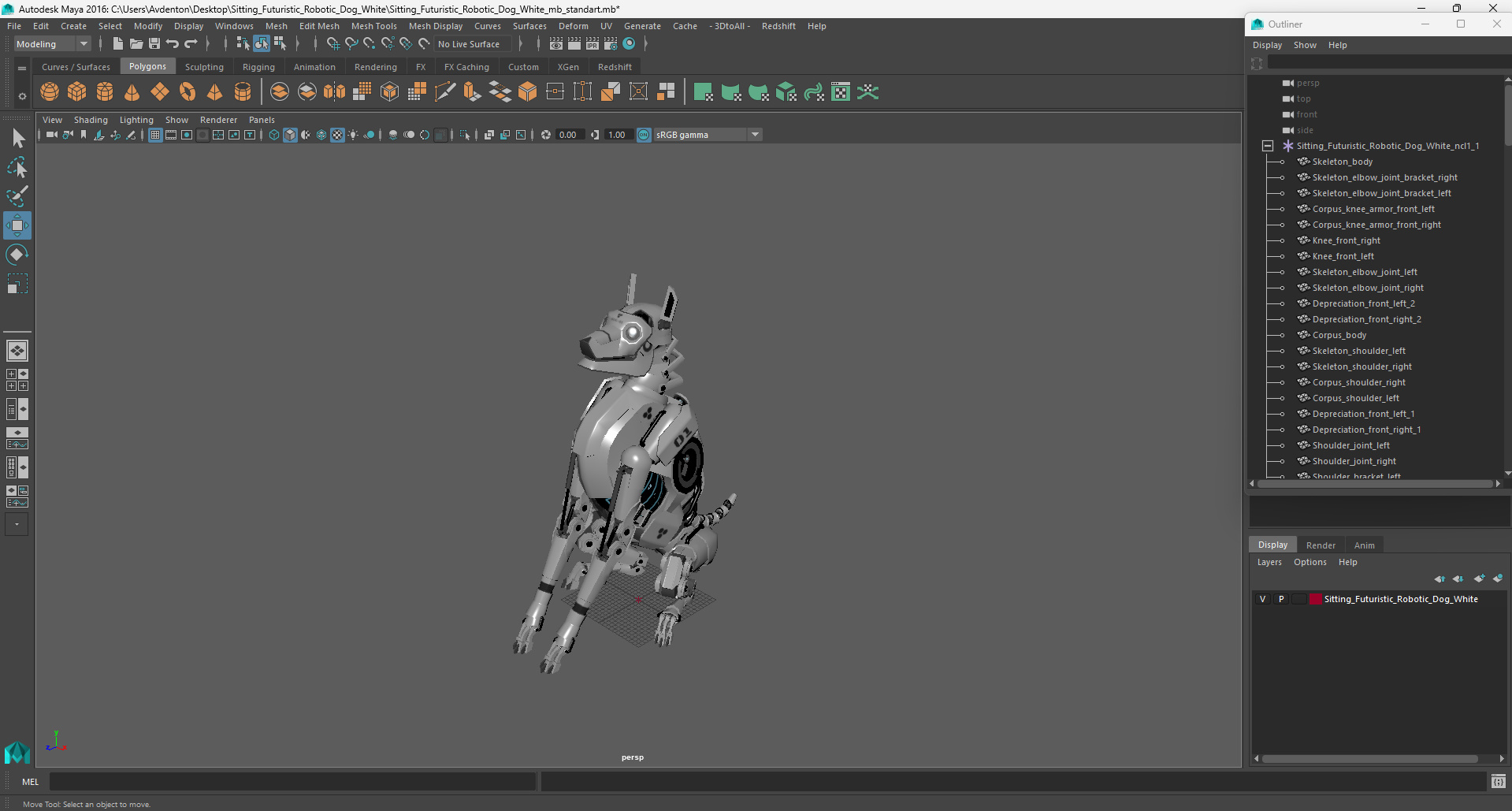Open the shelf options gear menu

[22, 96]
